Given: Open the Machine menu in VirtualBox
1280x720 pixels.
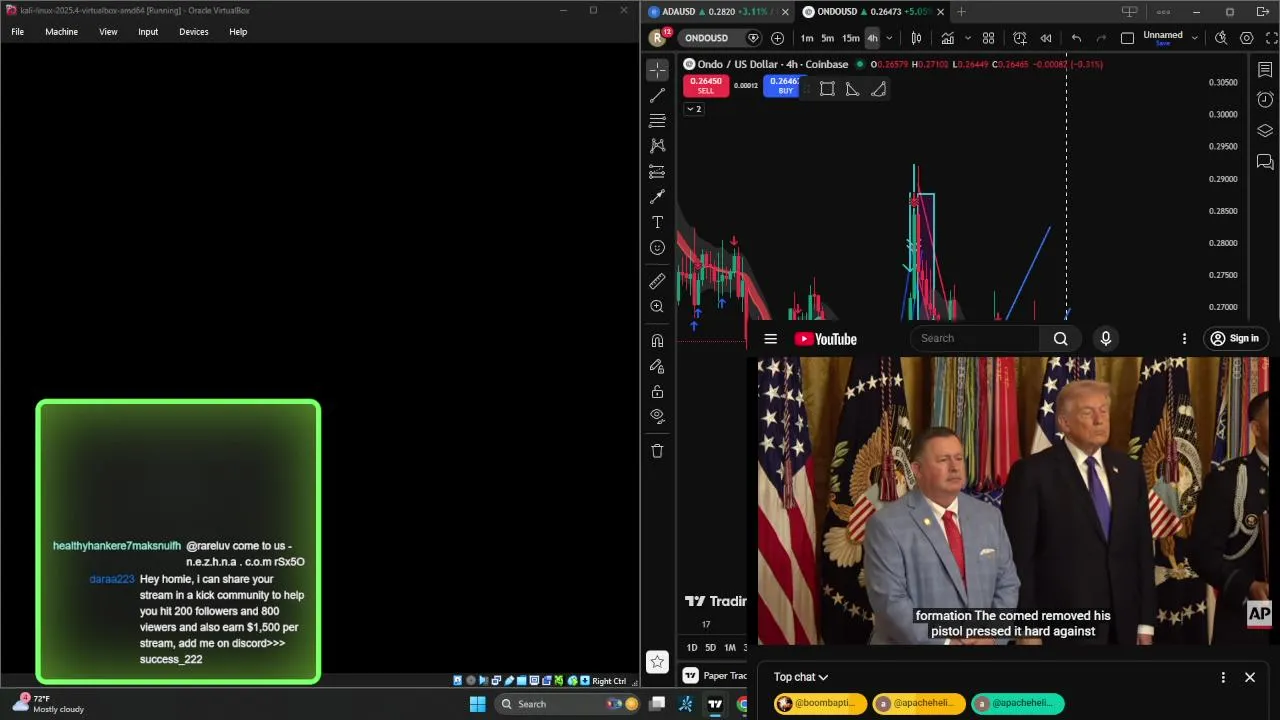Looking at the screenshot, I should click(x=61, y=32).
